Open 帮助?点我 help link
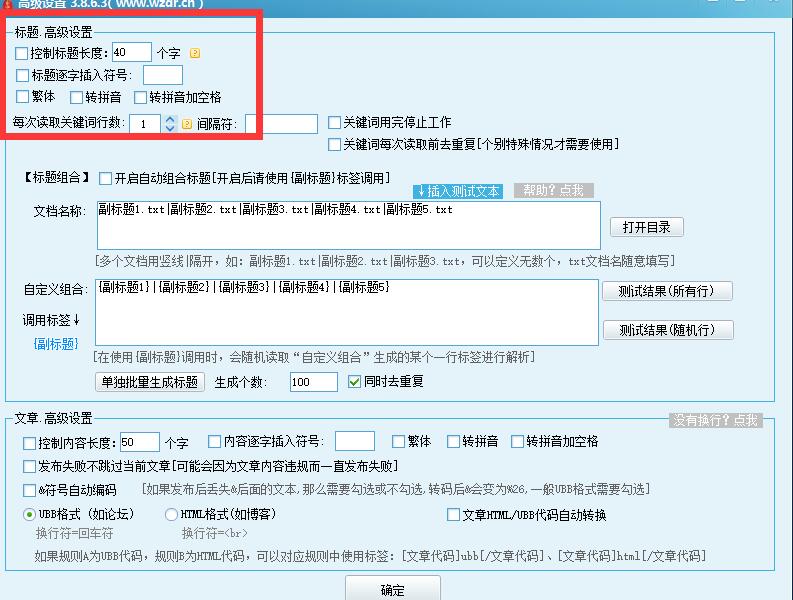793x600 pixels. click(554, 190)
